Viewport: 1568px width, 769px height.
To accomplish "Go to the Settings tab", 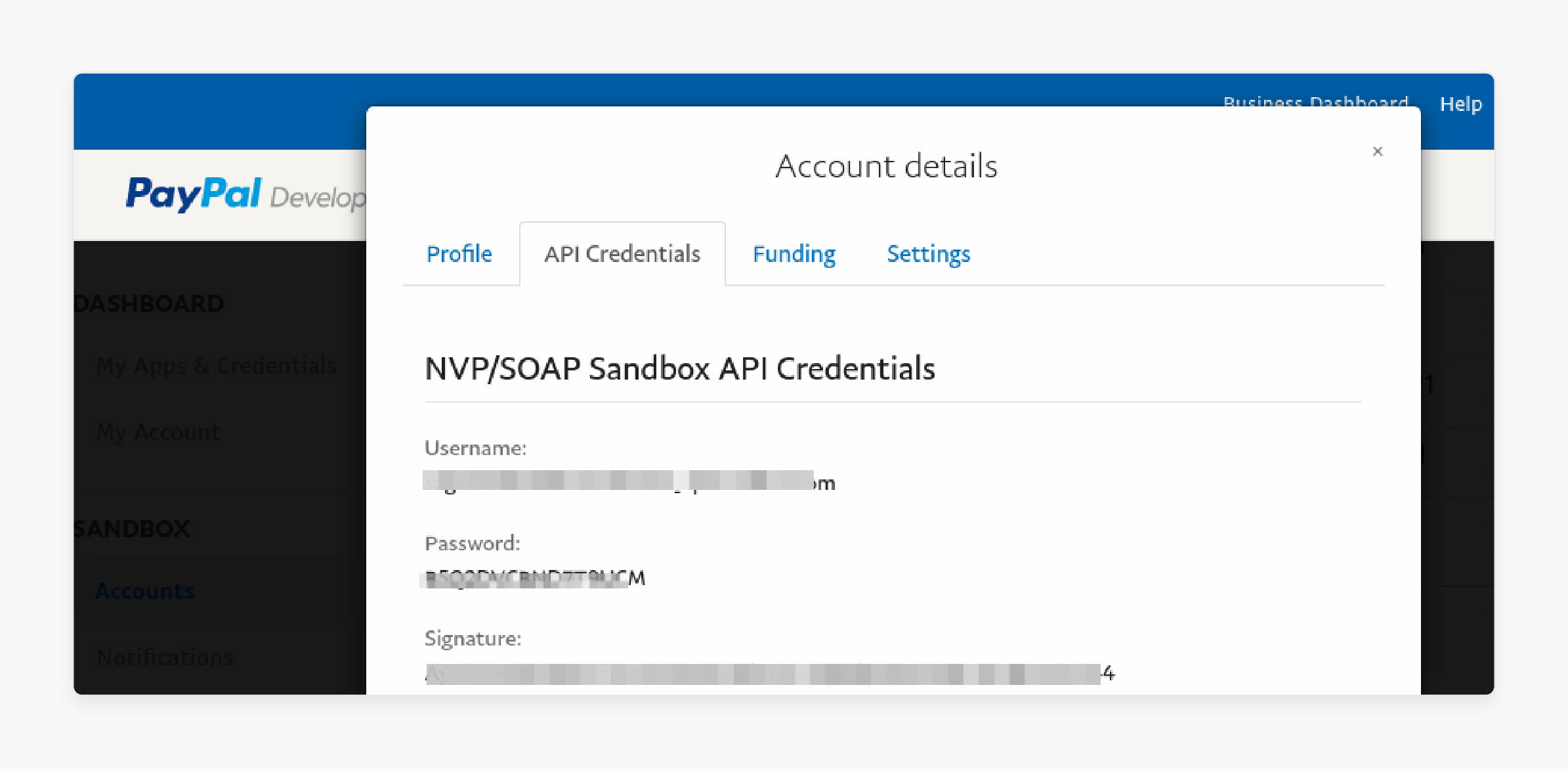I will [928, 254].
